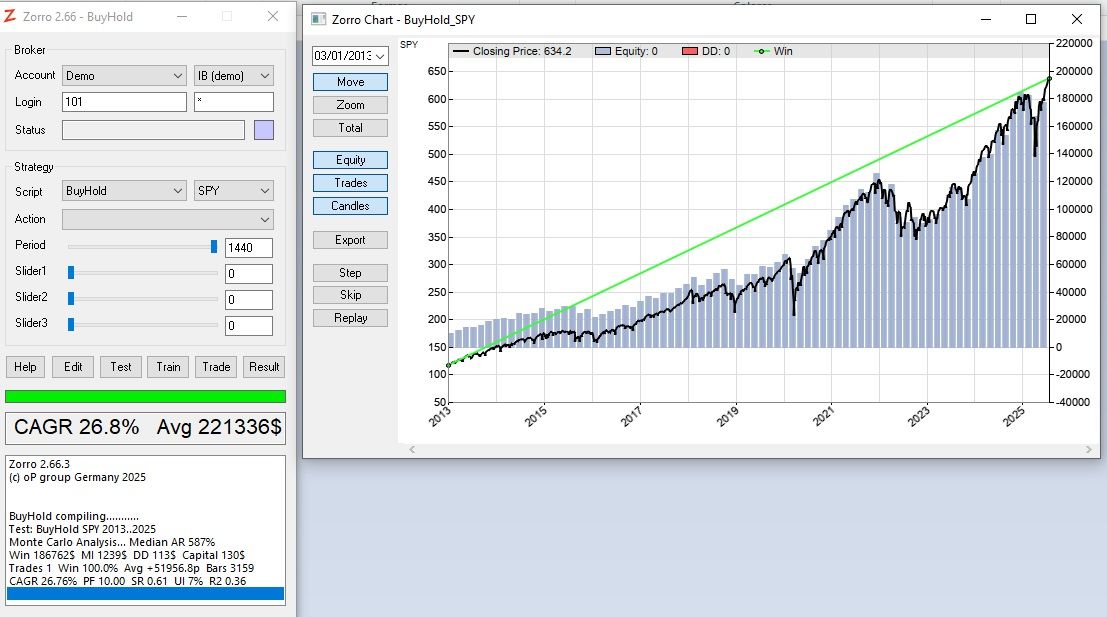Click the lavender status color square
The height and width of the screenshot is (617, 1107).
264,130
